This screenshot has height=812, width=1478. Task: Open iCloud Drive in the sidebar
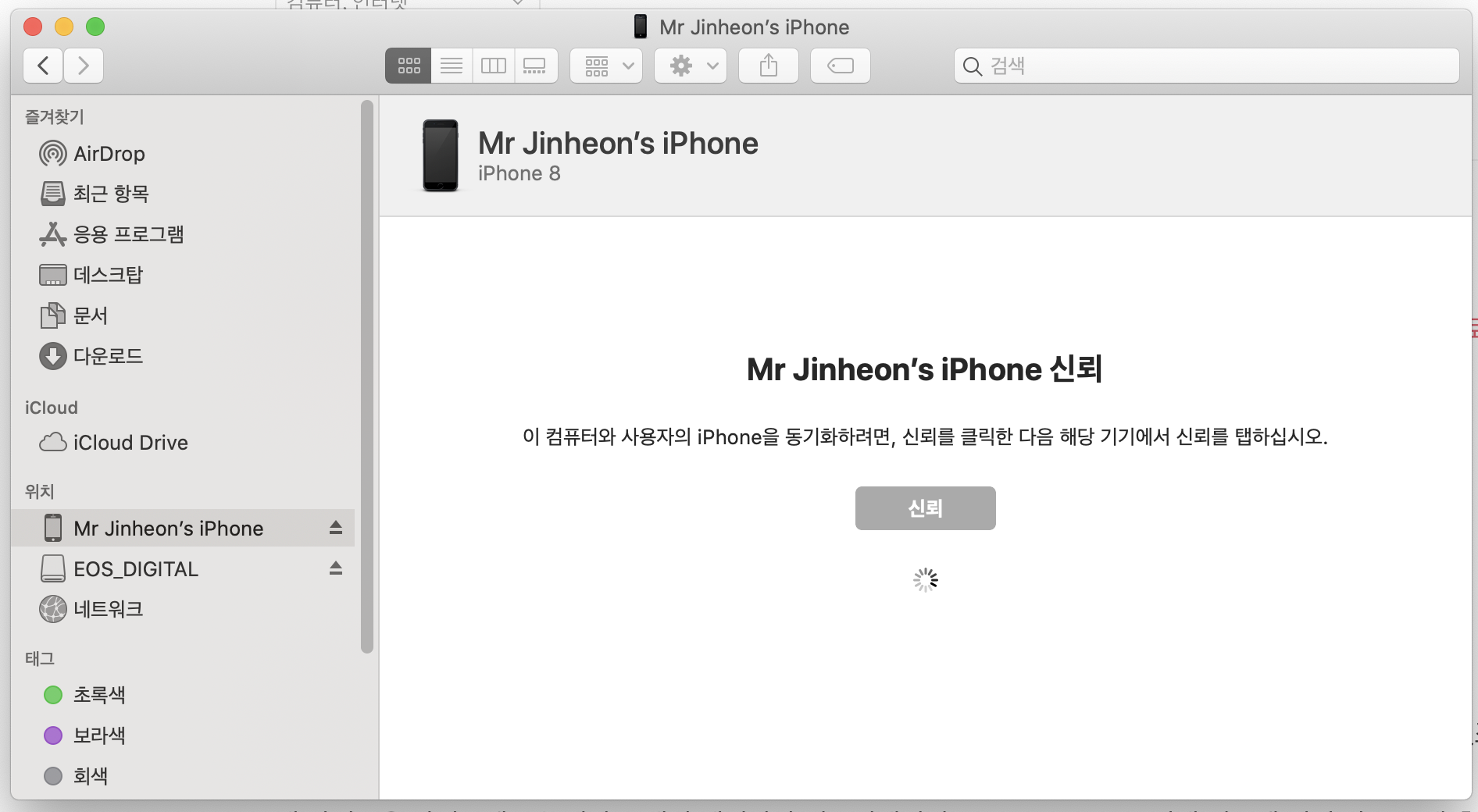click(x=184, y=443)
